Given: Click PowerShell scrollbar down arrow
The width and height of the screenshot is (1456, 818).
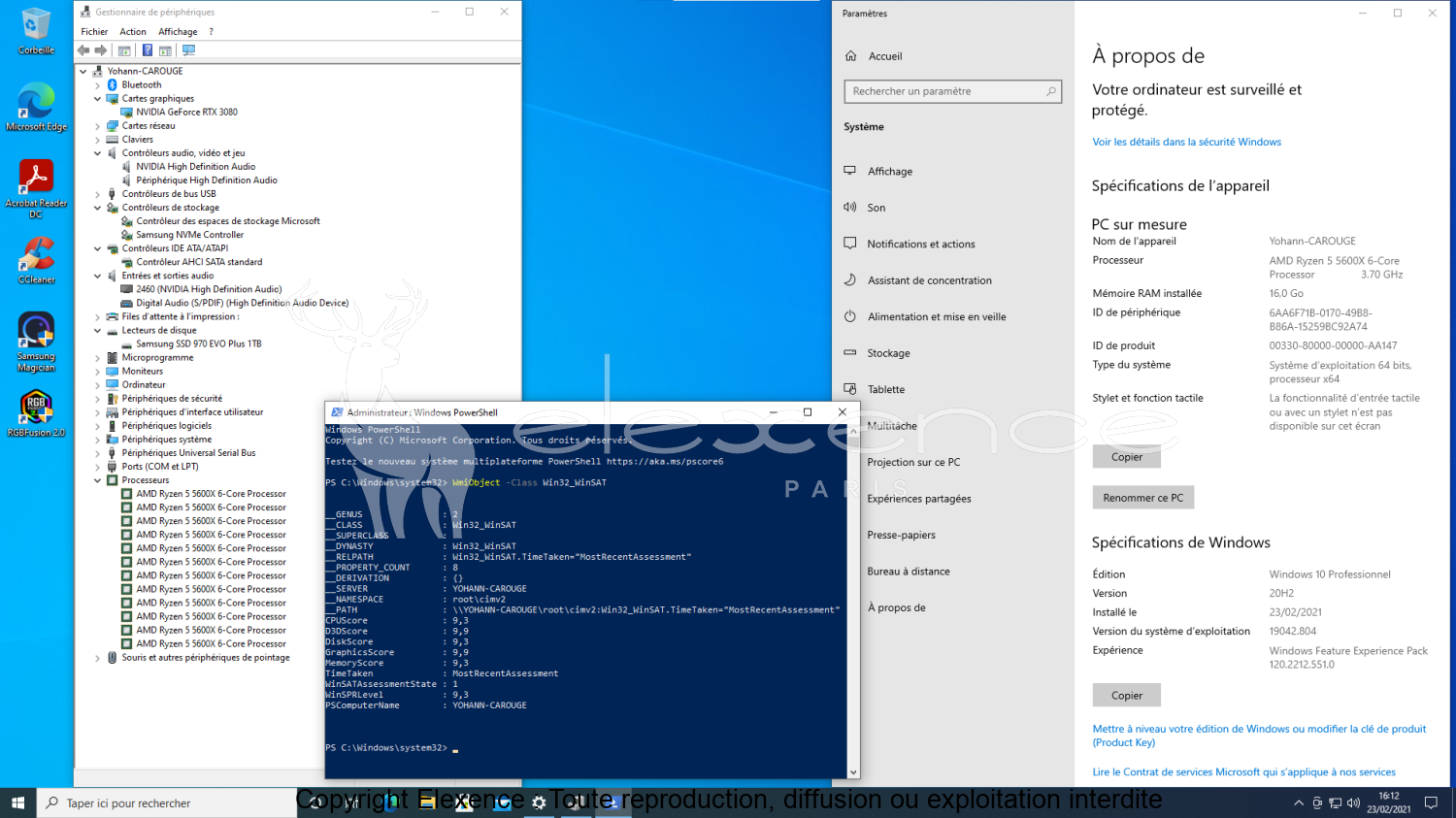Looking at the screenshot, I should pyautogui.click(x=853, y=772).
